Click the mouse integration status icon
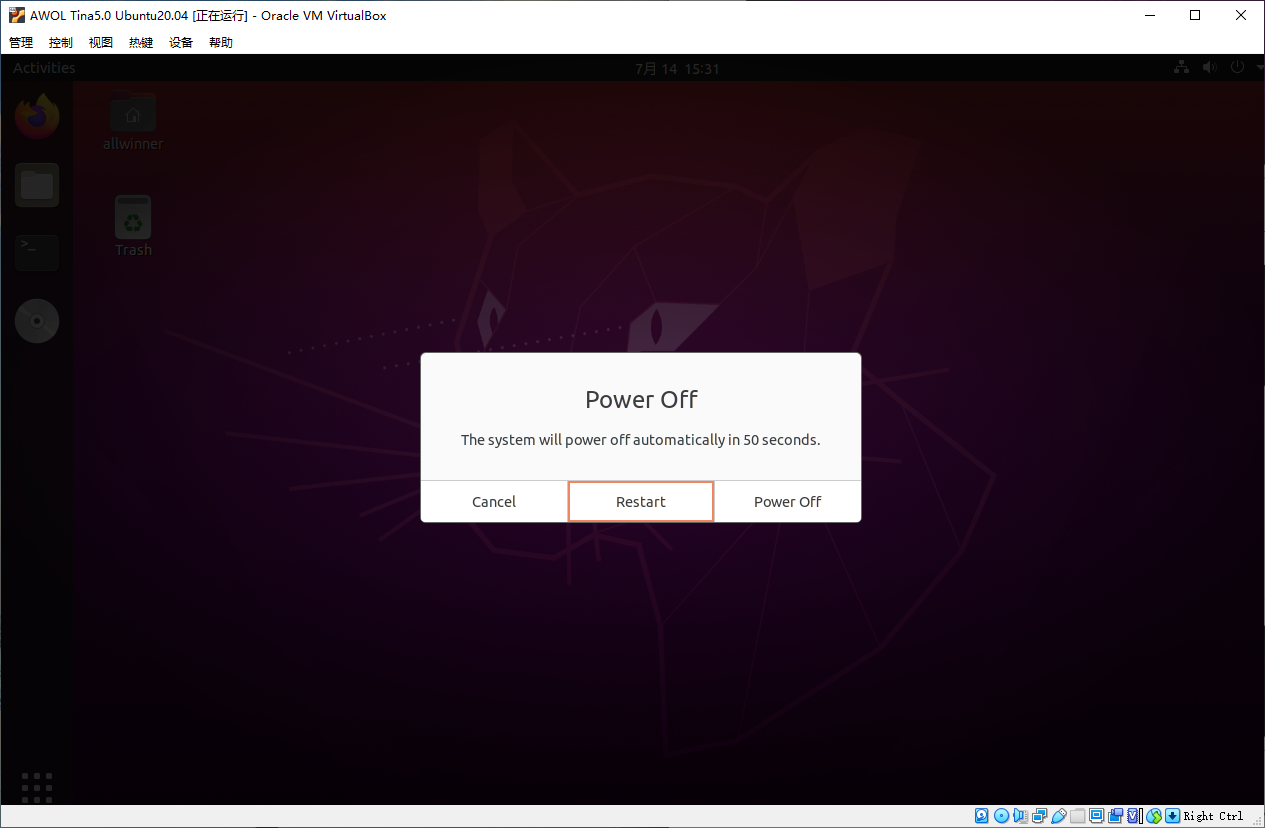This screenshot has height=828, width=1265. click(x=1154, y=816)
